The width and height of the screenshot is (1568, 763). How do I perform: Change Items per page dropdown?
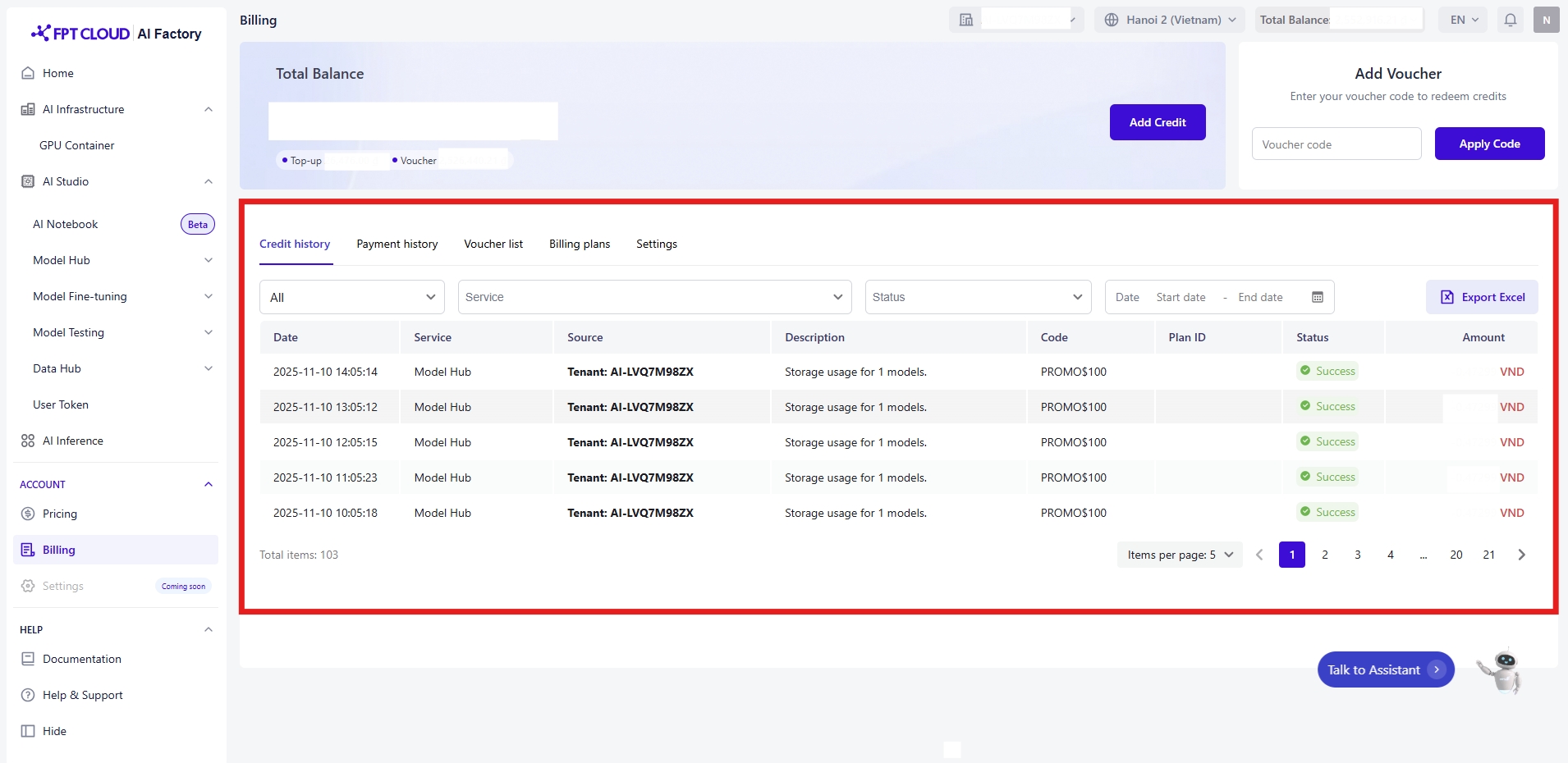pyautogui.click(x=1179, y=555)
